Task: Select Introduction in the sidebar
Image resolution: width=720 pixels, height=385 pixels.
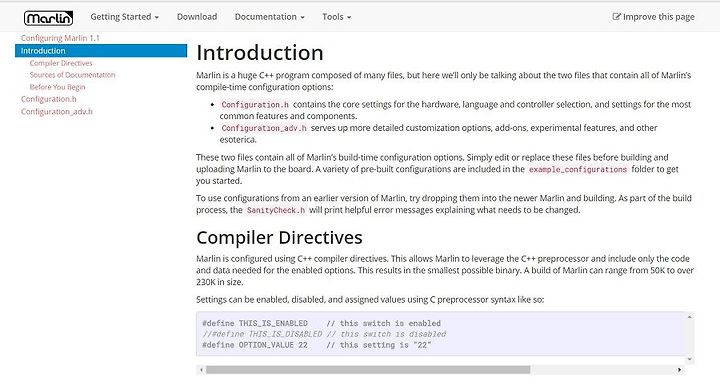Action: [101, 51]
